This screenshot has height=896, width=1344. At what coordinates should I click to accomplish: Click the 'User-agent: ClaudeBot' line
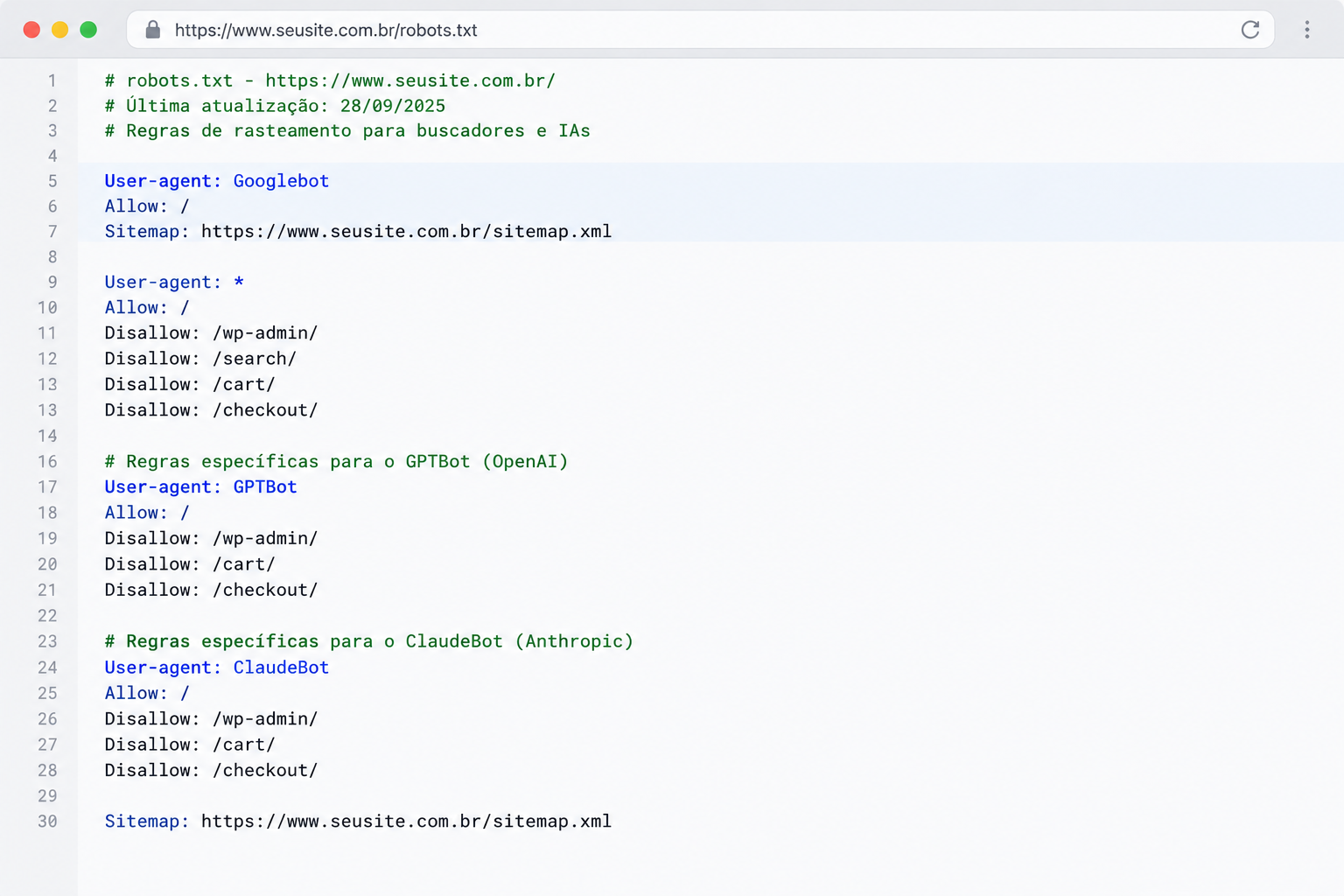[x=217, y=668]
